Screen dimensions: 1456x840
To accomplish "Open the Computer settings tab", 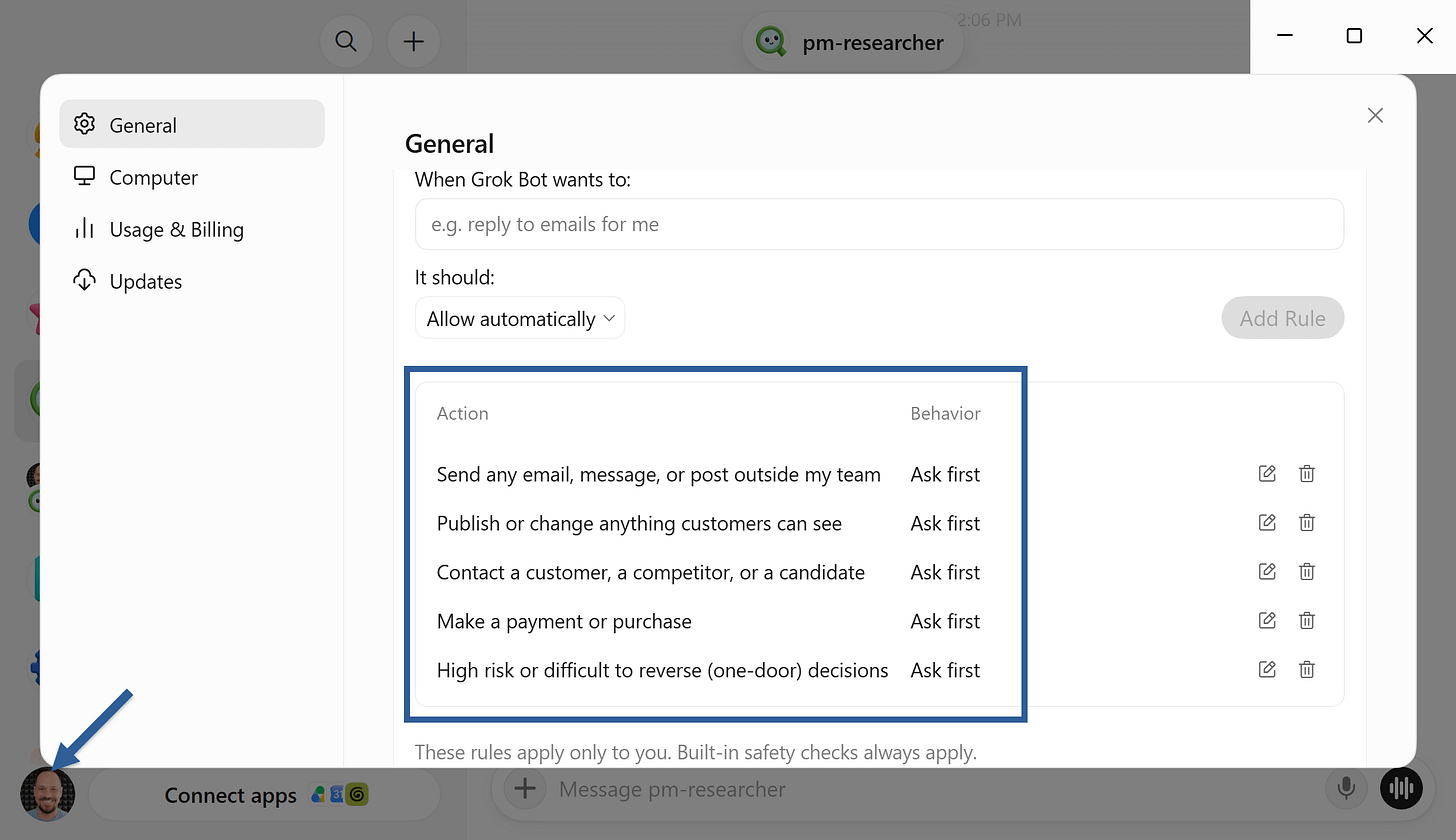I will click(x=192, y=177).
